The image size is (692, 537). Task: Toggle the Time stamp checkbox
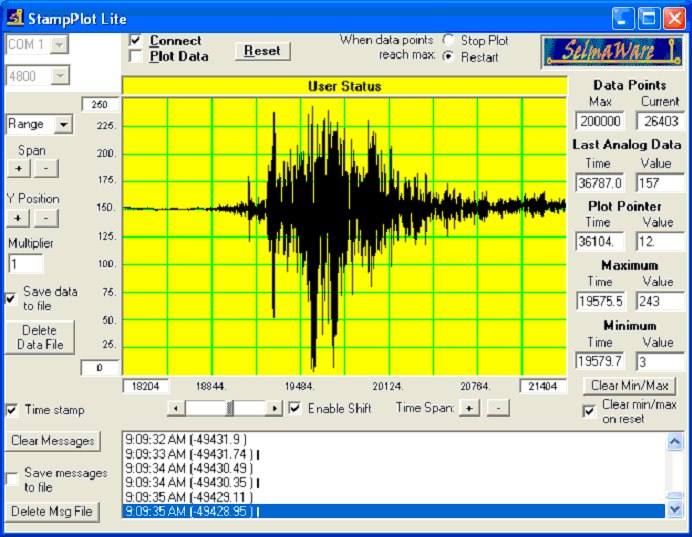(12, 410)
